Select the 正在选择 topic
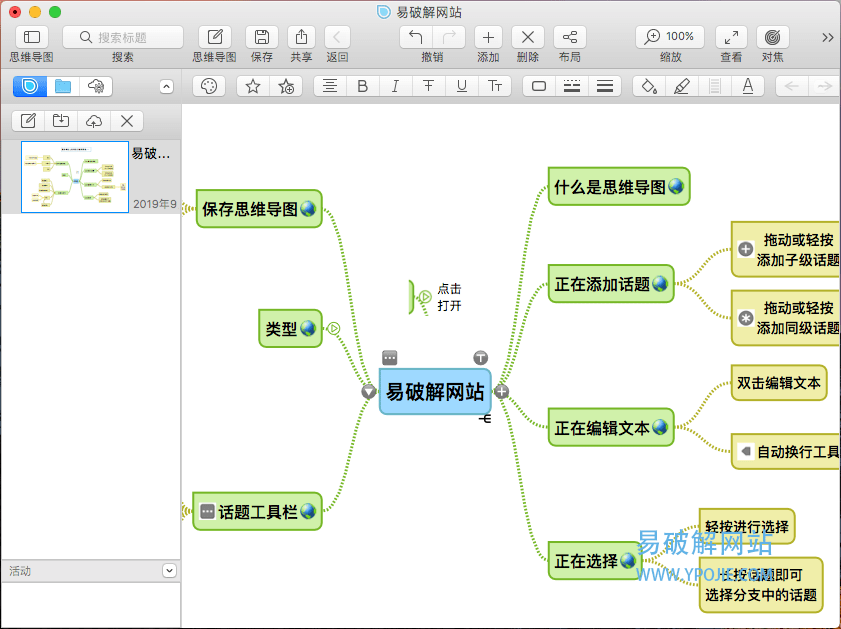 [595, 561]
